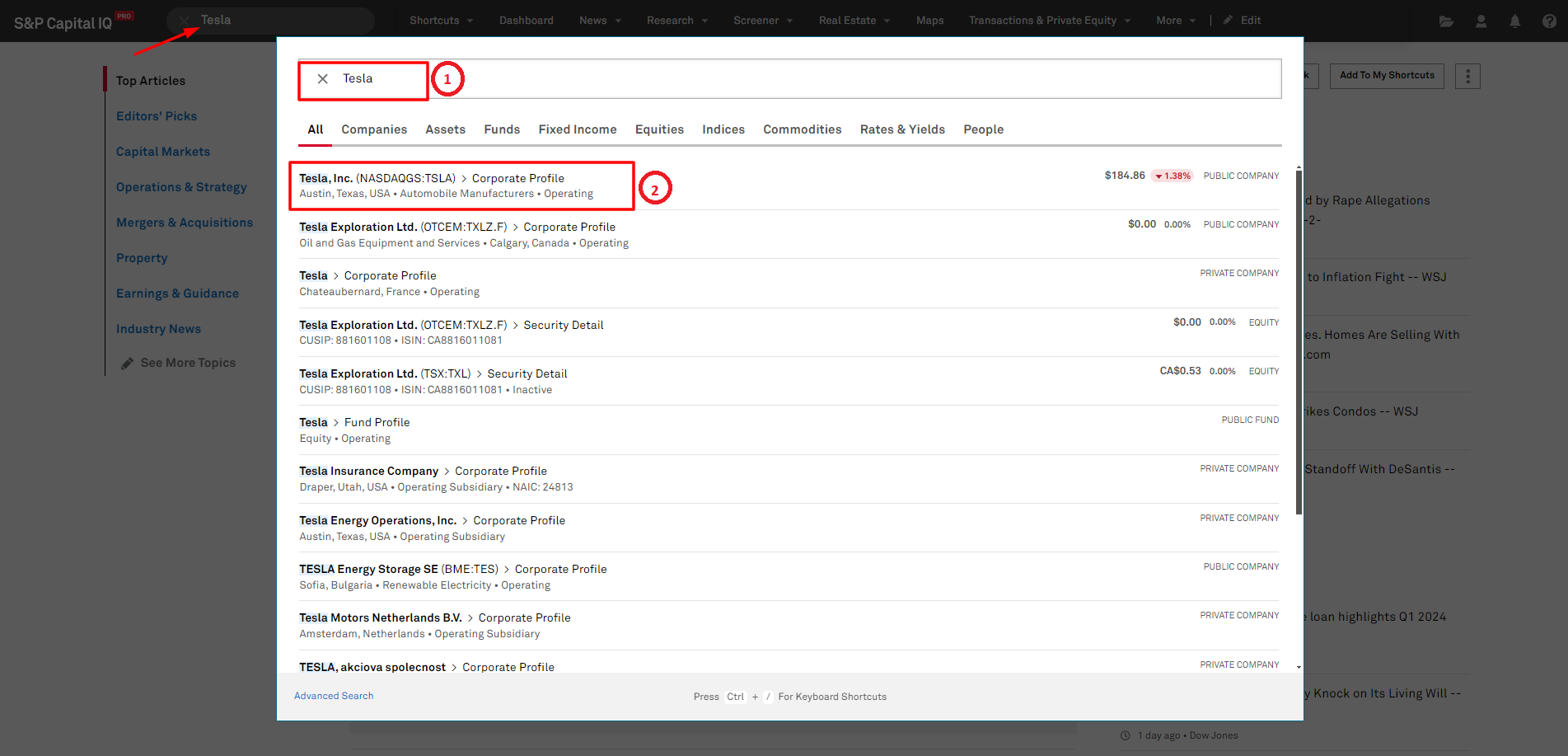Screen dimensions: 1568x756
Task: Open Tesla Insurance Company Corporate Profile
Action: click(x=787, y=479)
